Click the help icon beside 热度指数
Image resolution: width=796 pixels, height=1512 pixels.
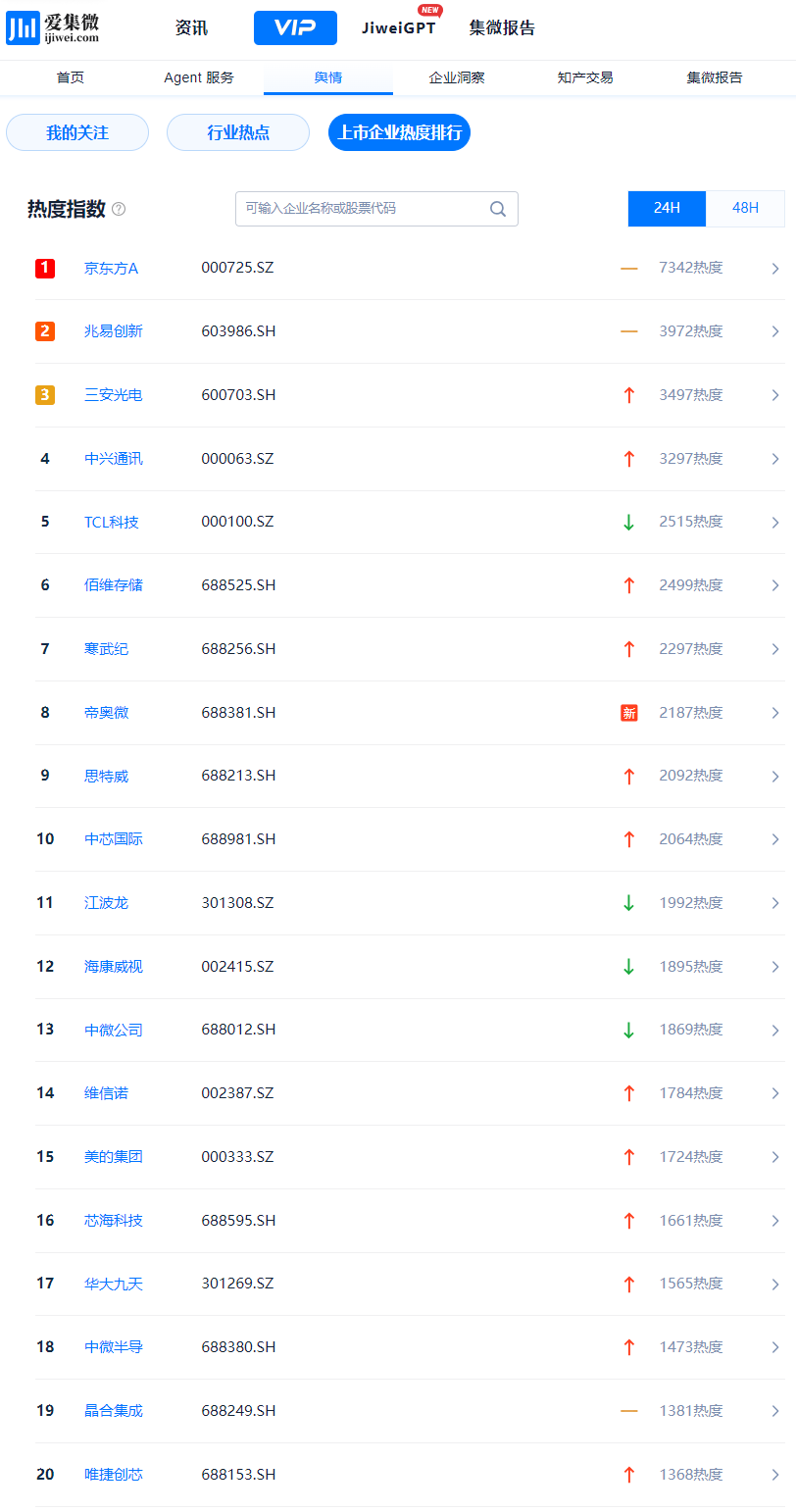click(119, 209)
